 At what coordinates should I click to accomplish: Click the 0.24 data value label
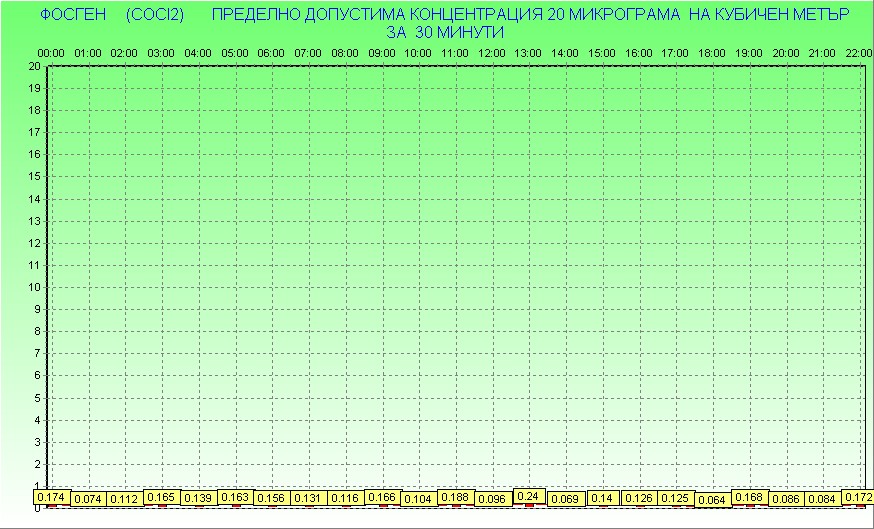pos(529,496)
